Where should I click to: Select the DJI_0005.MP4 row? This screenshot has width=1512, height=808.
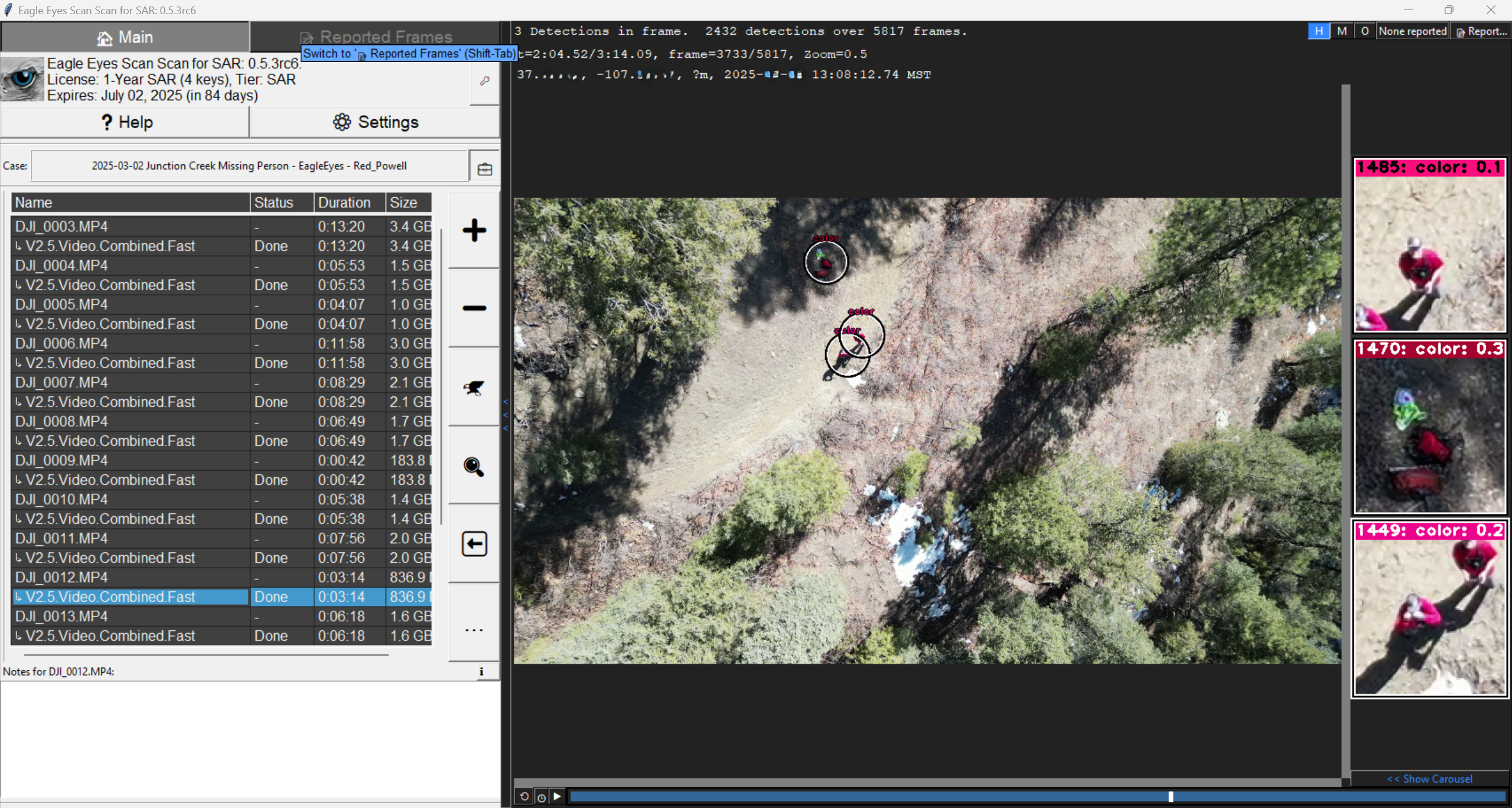221,304
